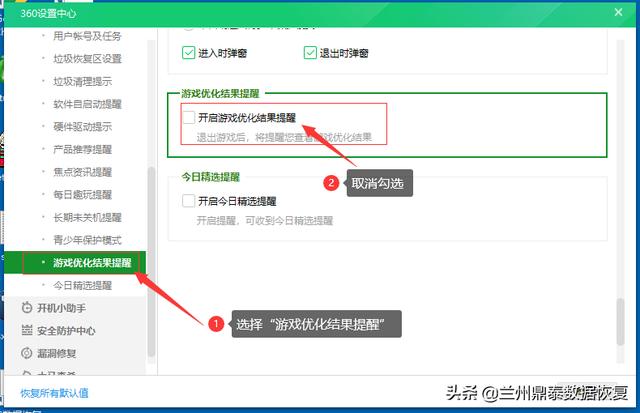Click the sidebar vertical scrollbar

(x=151, y=260)
